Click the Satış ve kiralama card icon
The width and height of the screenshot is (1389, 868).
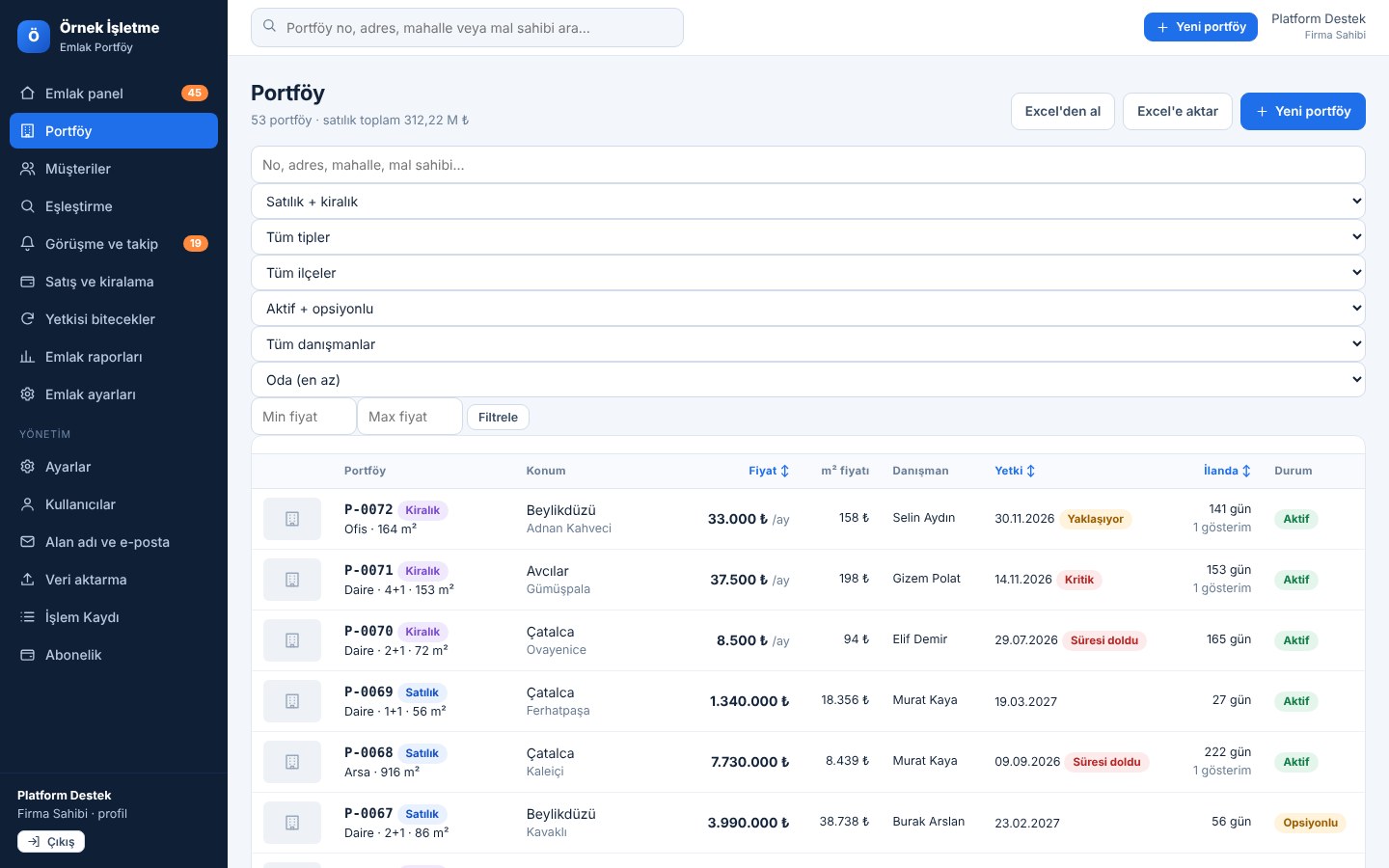(x=28, y=282)
